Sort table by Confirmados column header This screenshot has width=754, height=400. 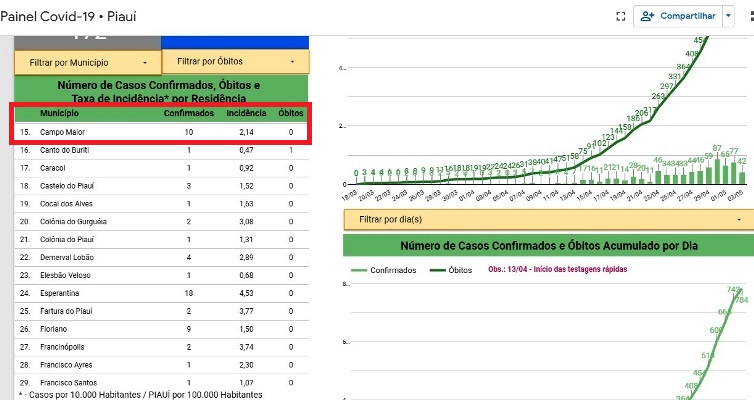click(x=188, y=113)
